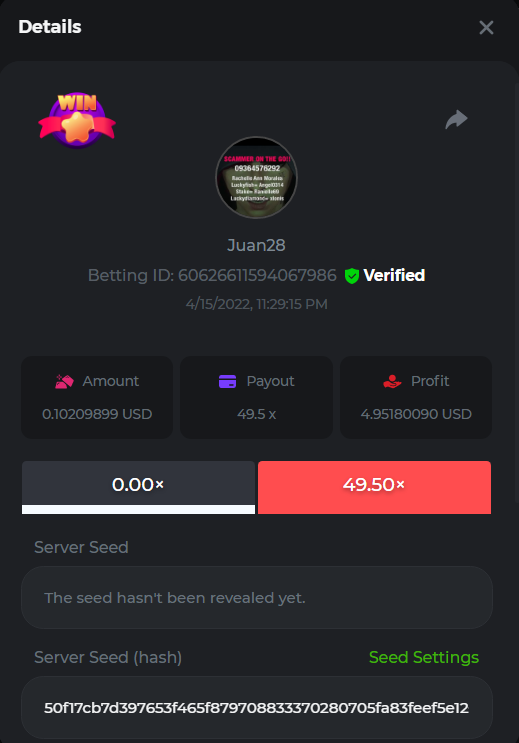Click the Payout card icon
Viewport: 519px width, 743px height.
[228, 381]
